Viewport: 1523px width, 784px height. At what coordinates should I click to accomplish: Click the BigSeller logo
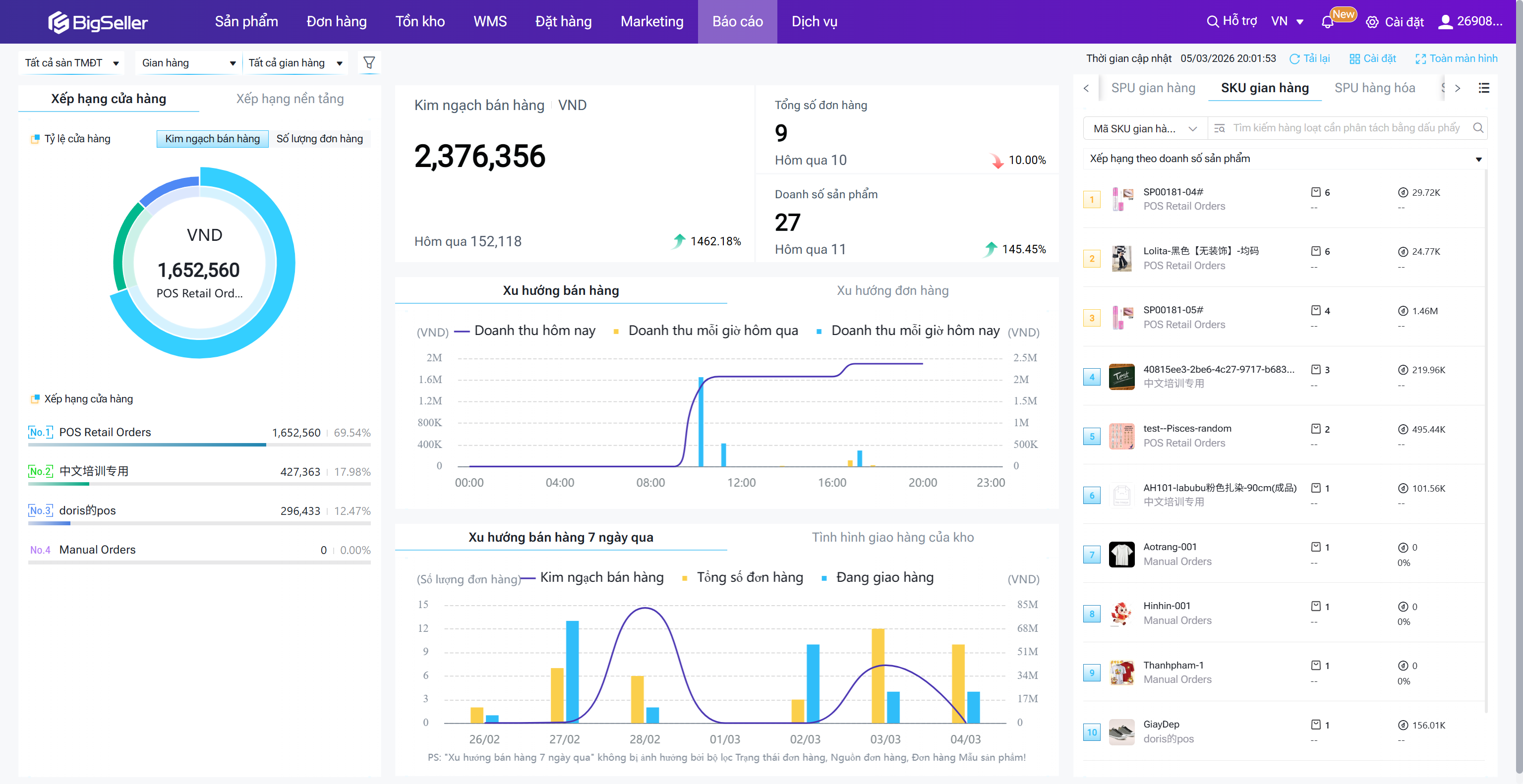pos(98,22)
